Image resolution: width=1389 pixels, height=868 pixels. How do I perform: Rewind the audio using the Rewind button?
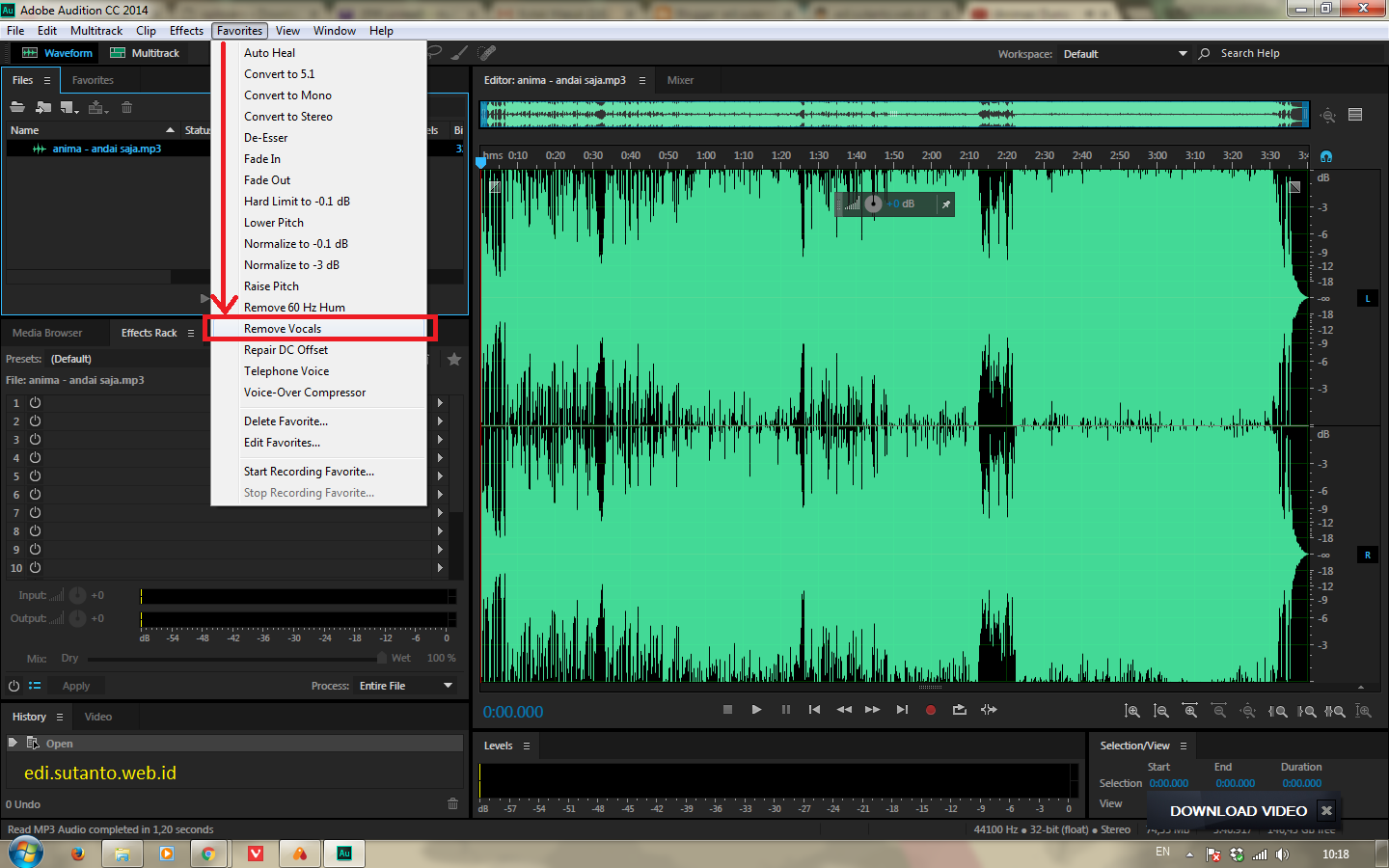pyautogui.click(x=844, y=710)
